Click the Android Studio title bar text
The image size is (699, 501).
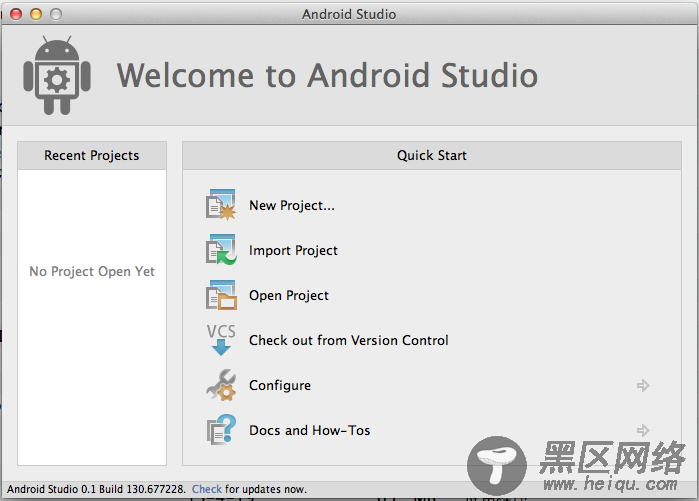pos(349,14)
